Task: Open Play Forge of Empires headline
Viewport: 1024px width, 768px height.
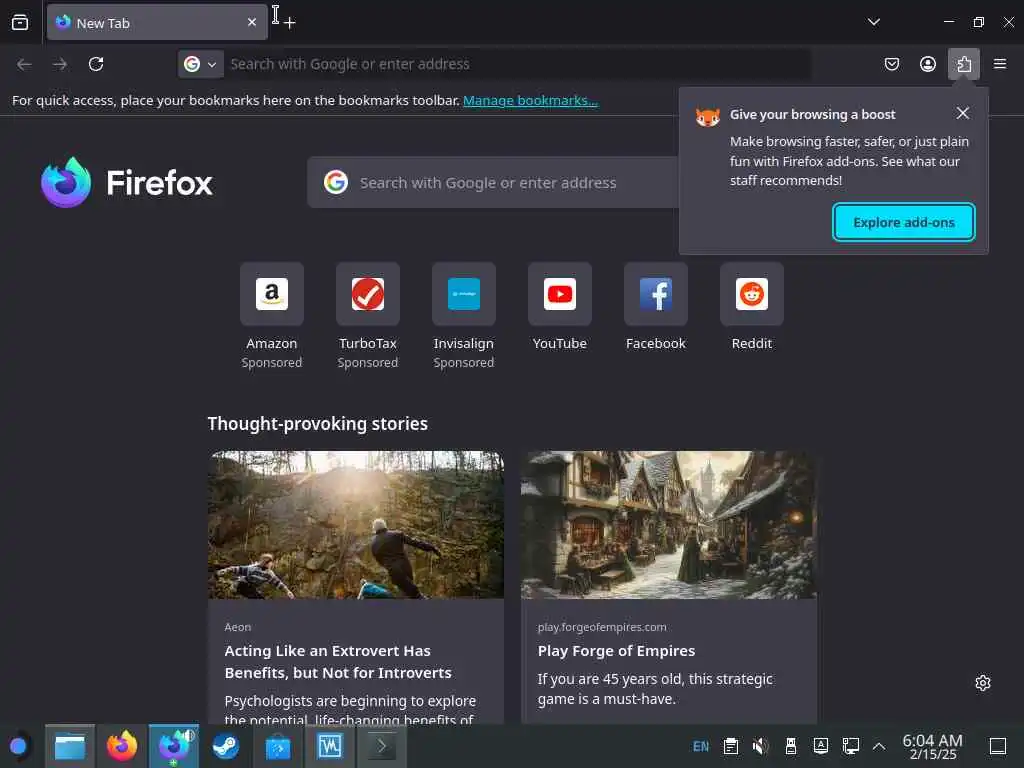Action: click(x=616, y=650)
